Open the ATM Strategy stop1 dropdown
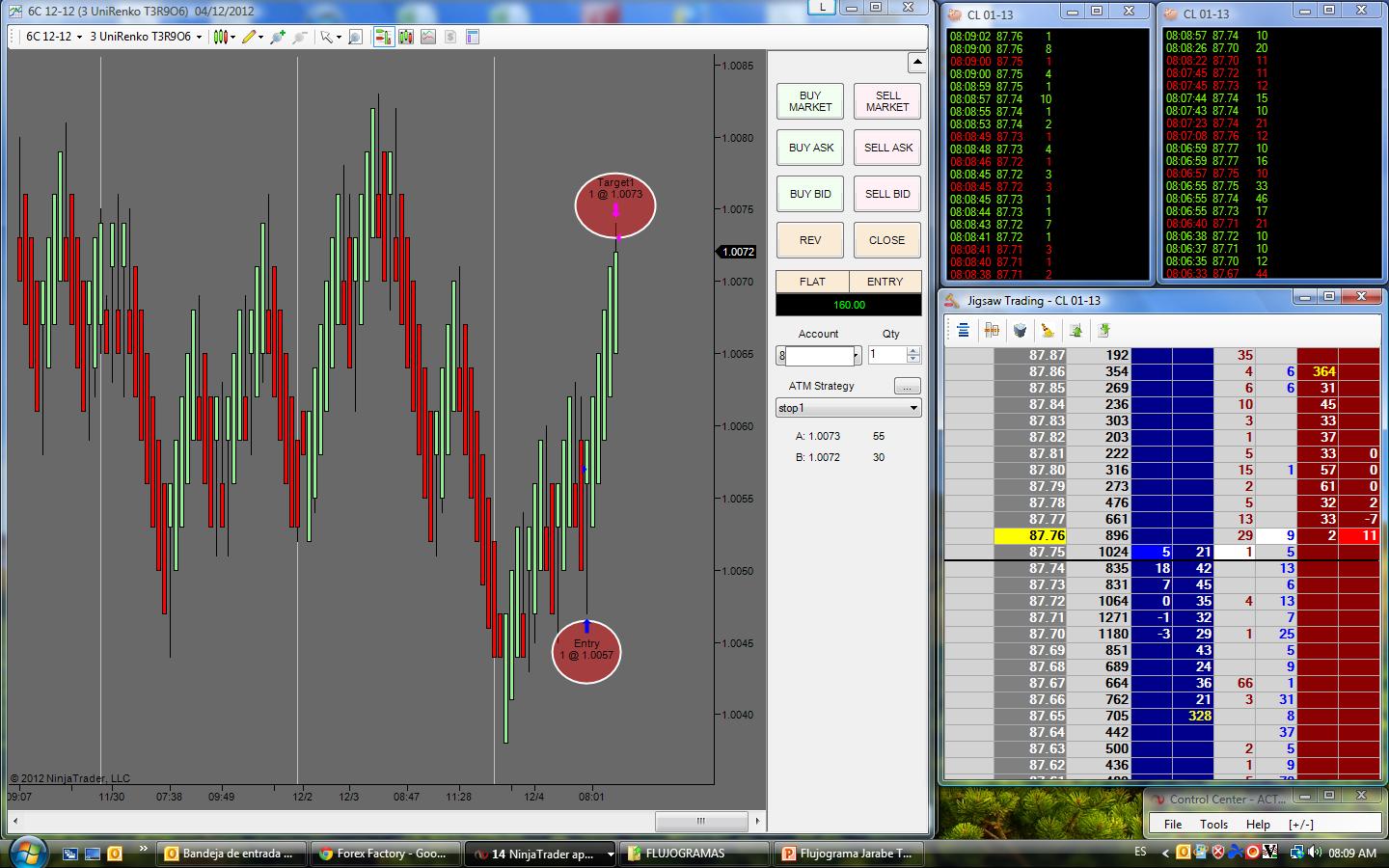 point(849,408)
